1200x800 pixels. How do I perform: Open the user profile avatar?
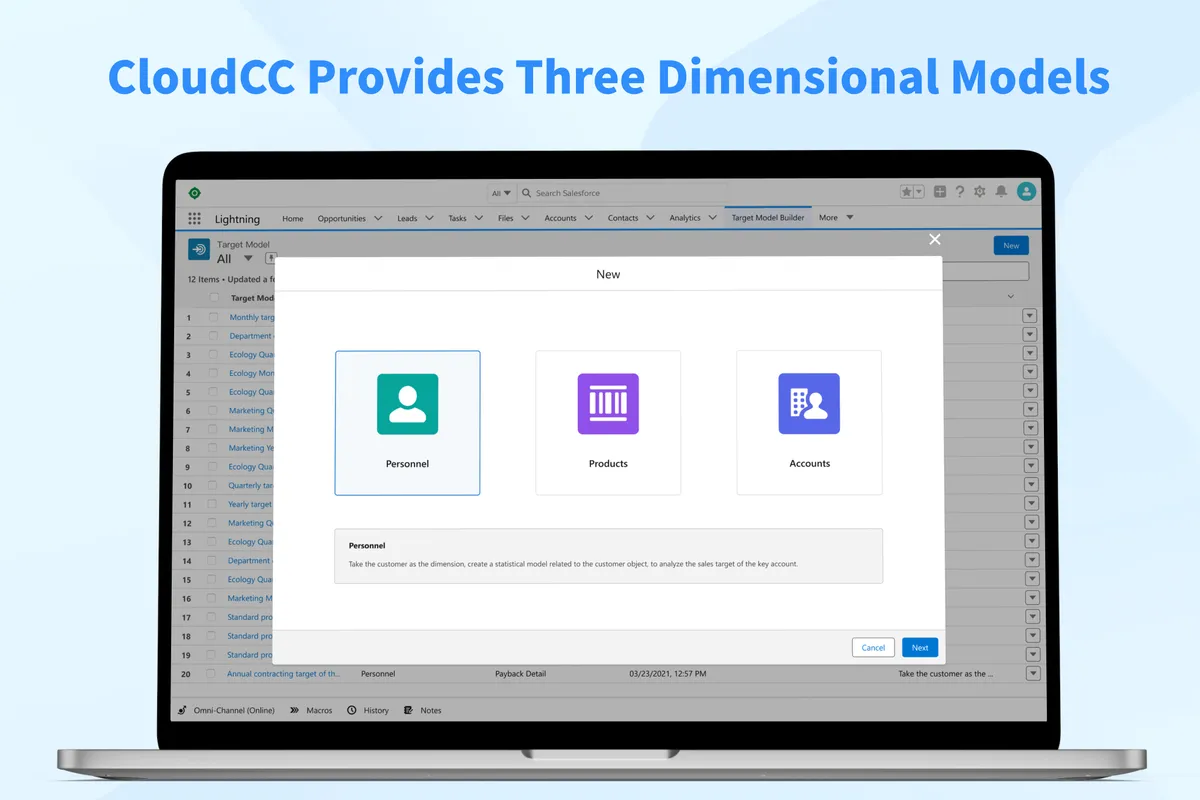coord(1026,192)
